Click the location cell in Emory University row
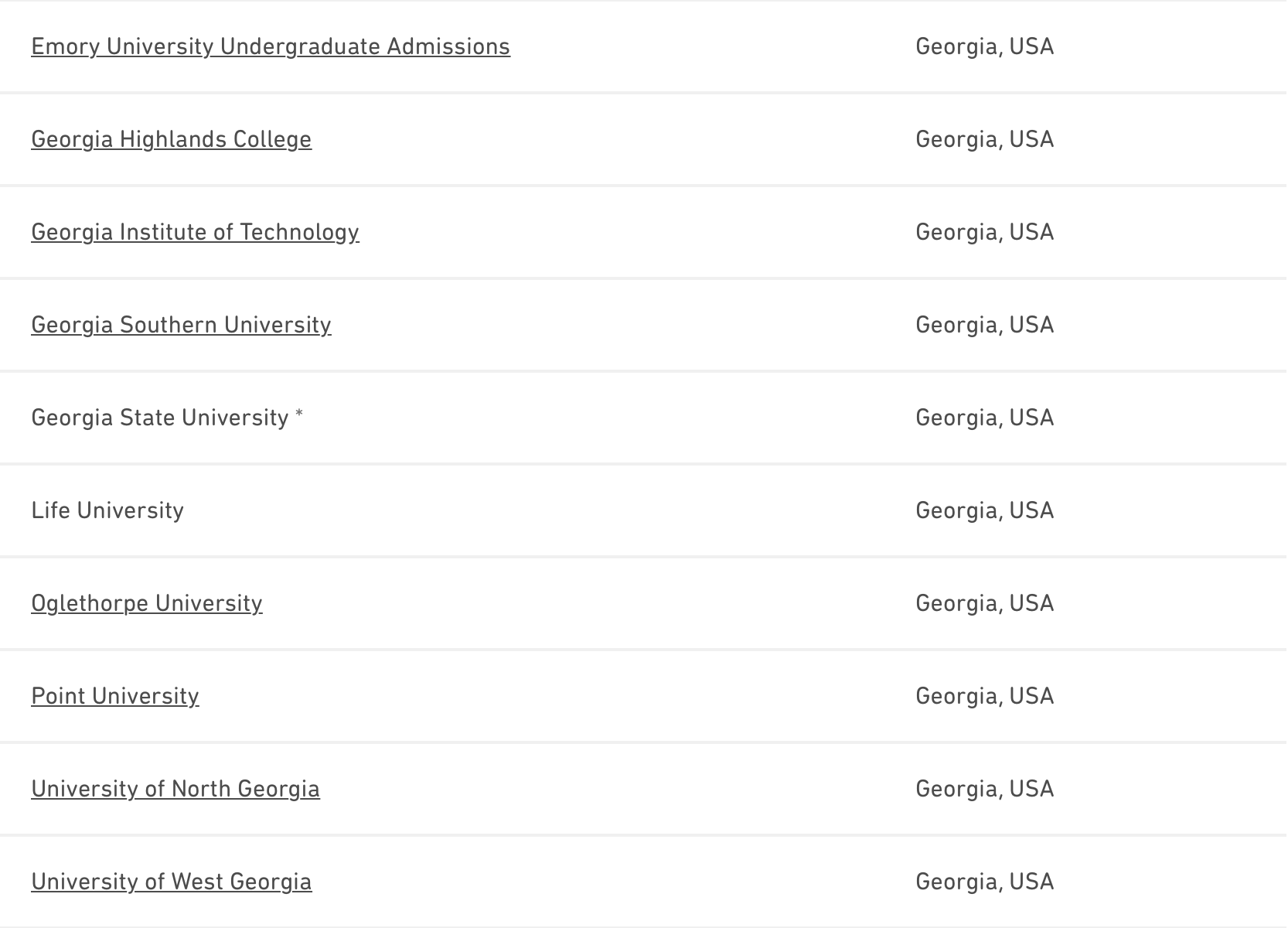 [x=984, y=46]
